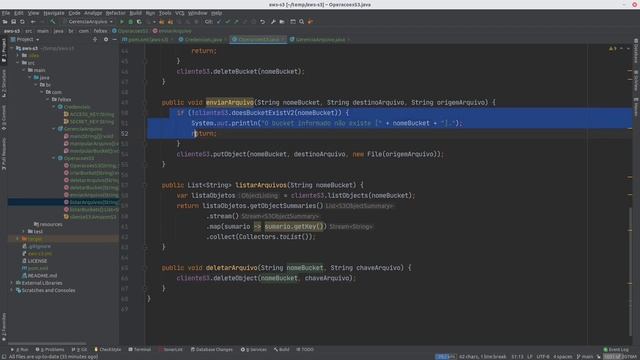640x360 pixels.
Task: Click the locate-file crosshair icon in Project panel
Action: 95,40
